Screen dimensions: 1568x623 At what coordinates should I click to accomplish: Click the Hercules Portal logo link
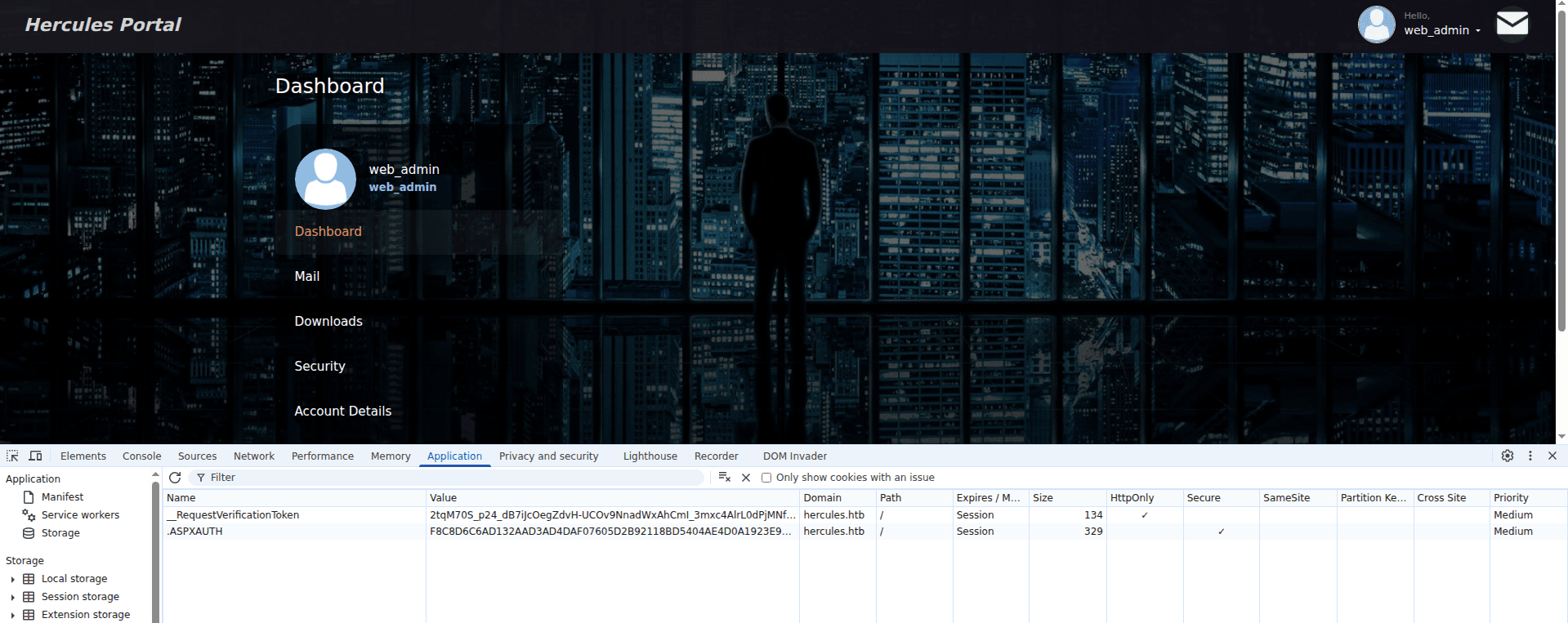point(103,25)
